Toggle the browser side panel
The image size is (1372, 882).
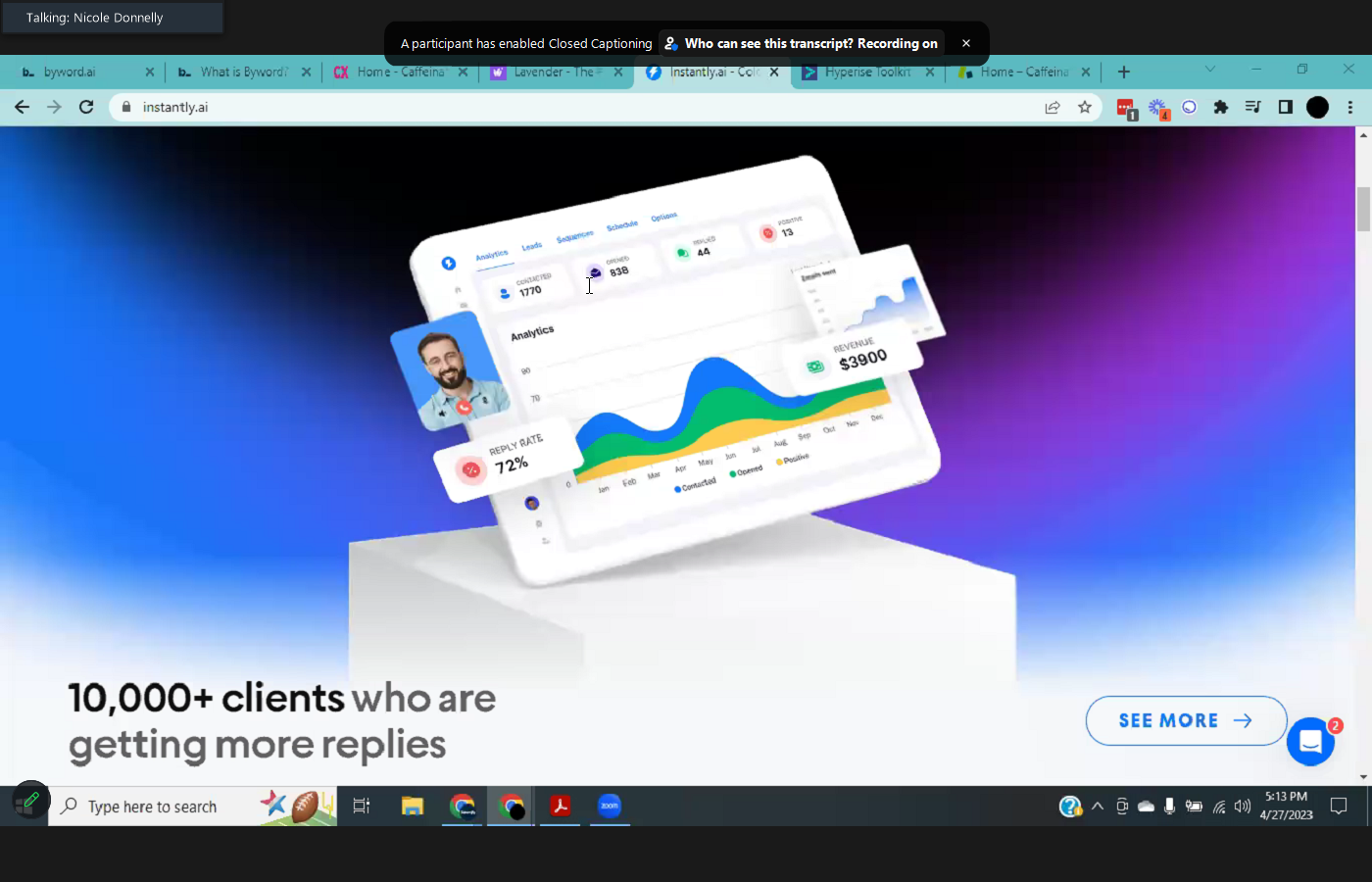[x=1285, y=107]
